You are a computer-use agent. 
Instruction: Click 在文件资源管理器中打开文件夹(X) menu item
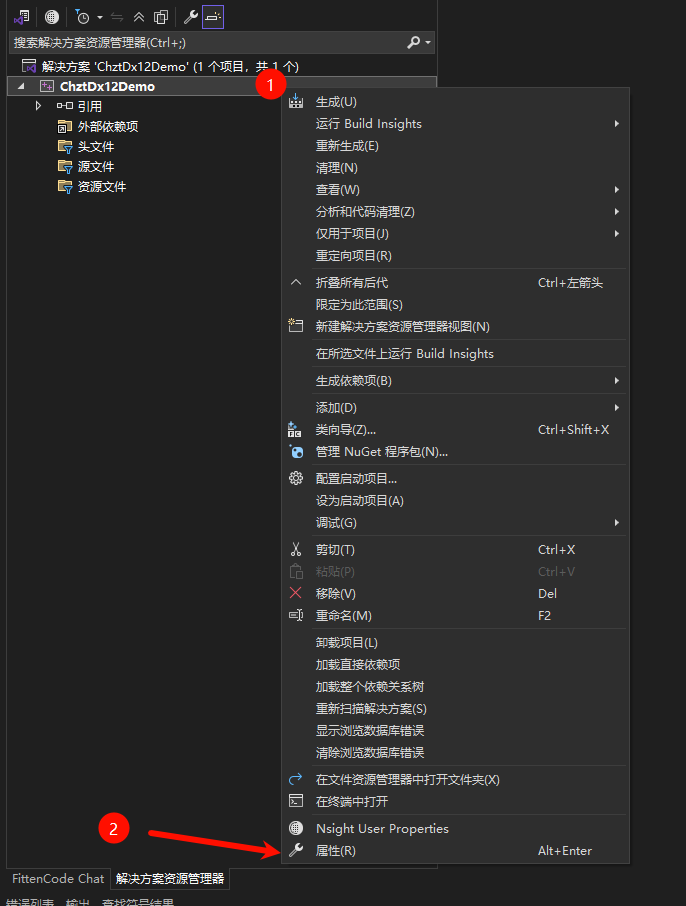(407, 780)
